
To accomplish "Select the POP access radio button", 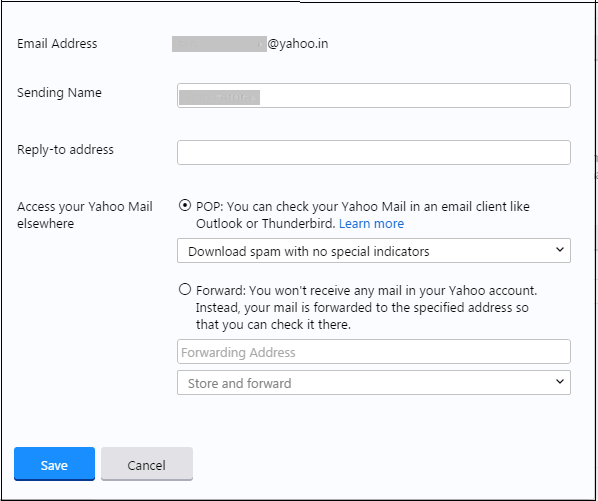I will 185,206.
